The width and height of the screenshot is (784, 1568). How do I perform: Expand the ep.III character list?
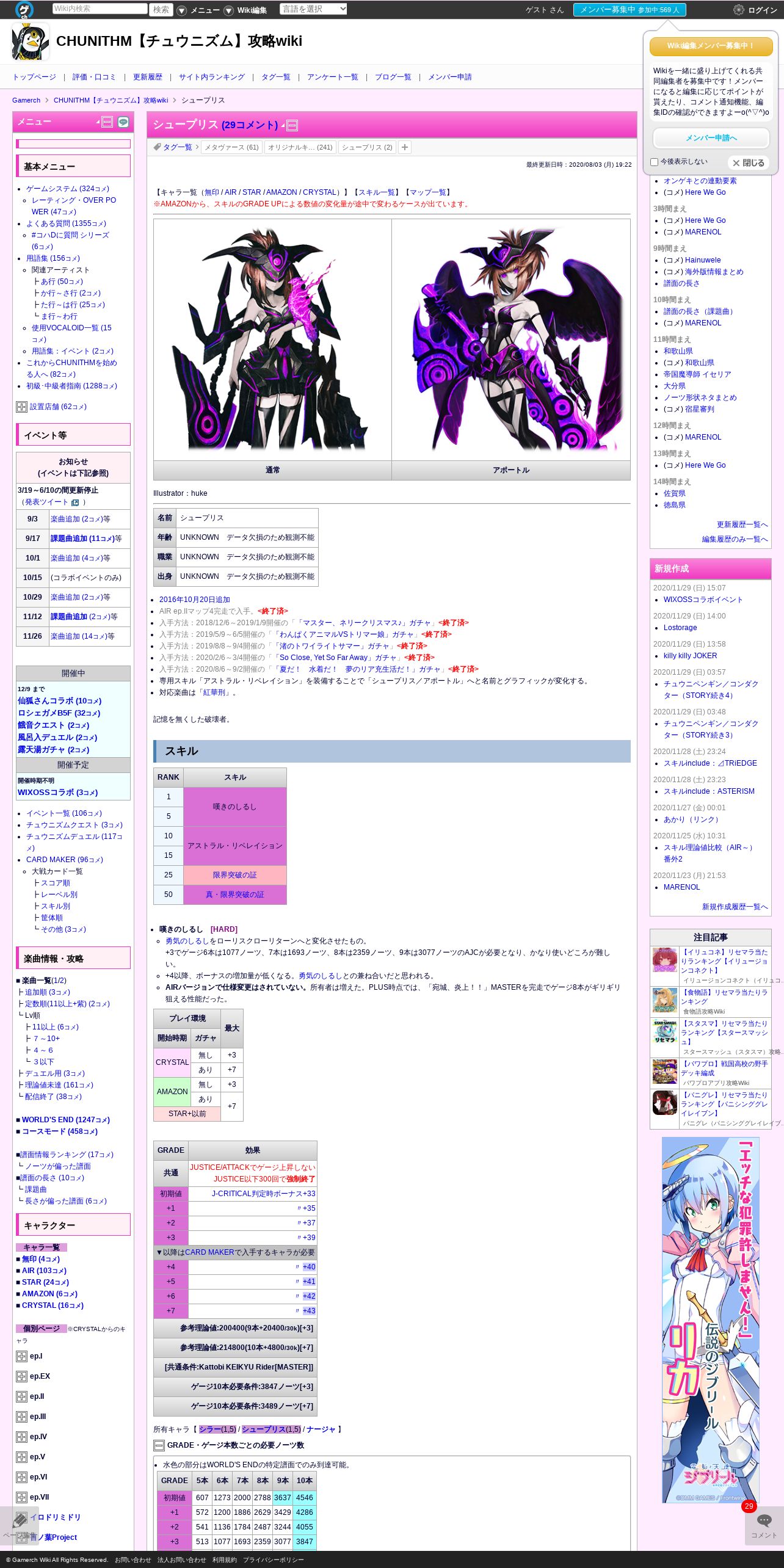tap(21, 1417)
